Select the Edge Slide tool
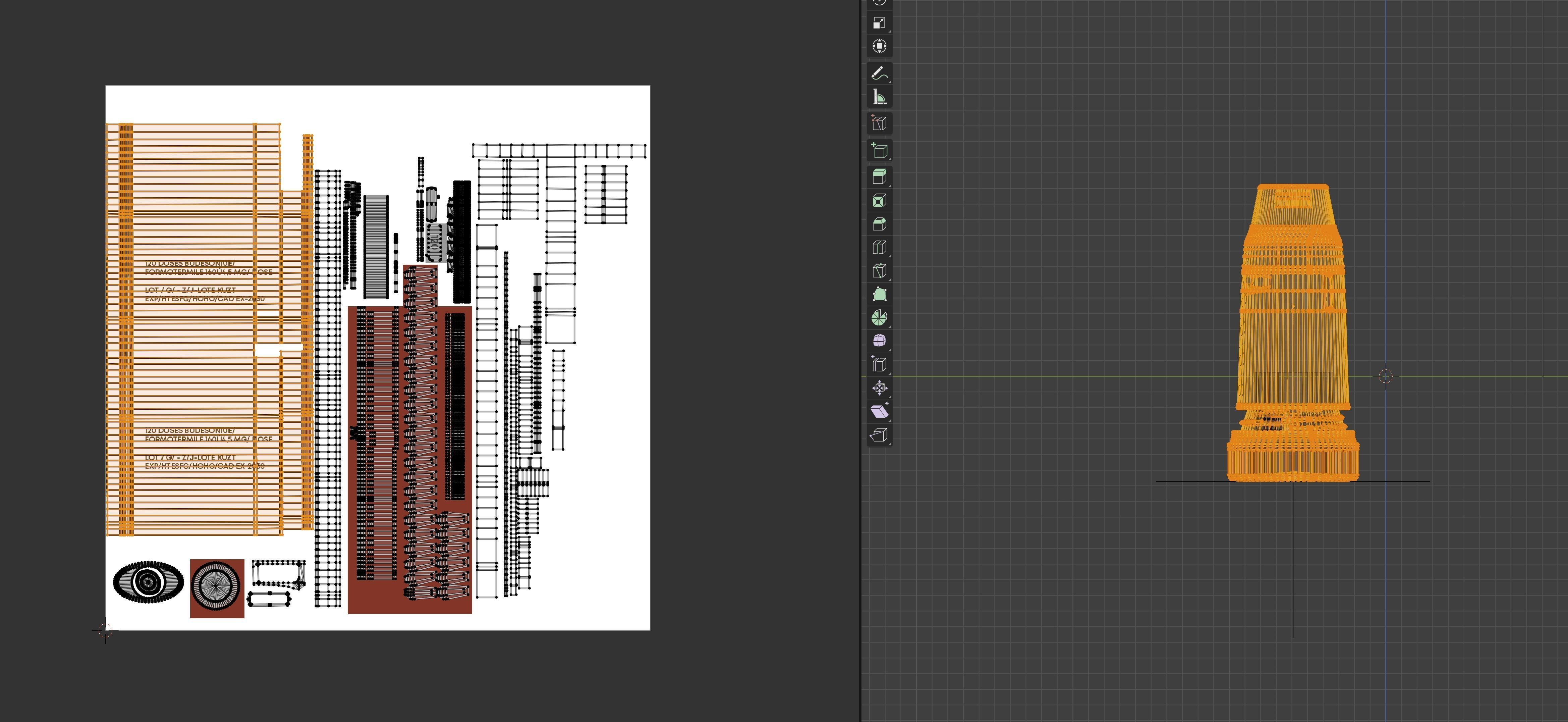 pos(879,365)
